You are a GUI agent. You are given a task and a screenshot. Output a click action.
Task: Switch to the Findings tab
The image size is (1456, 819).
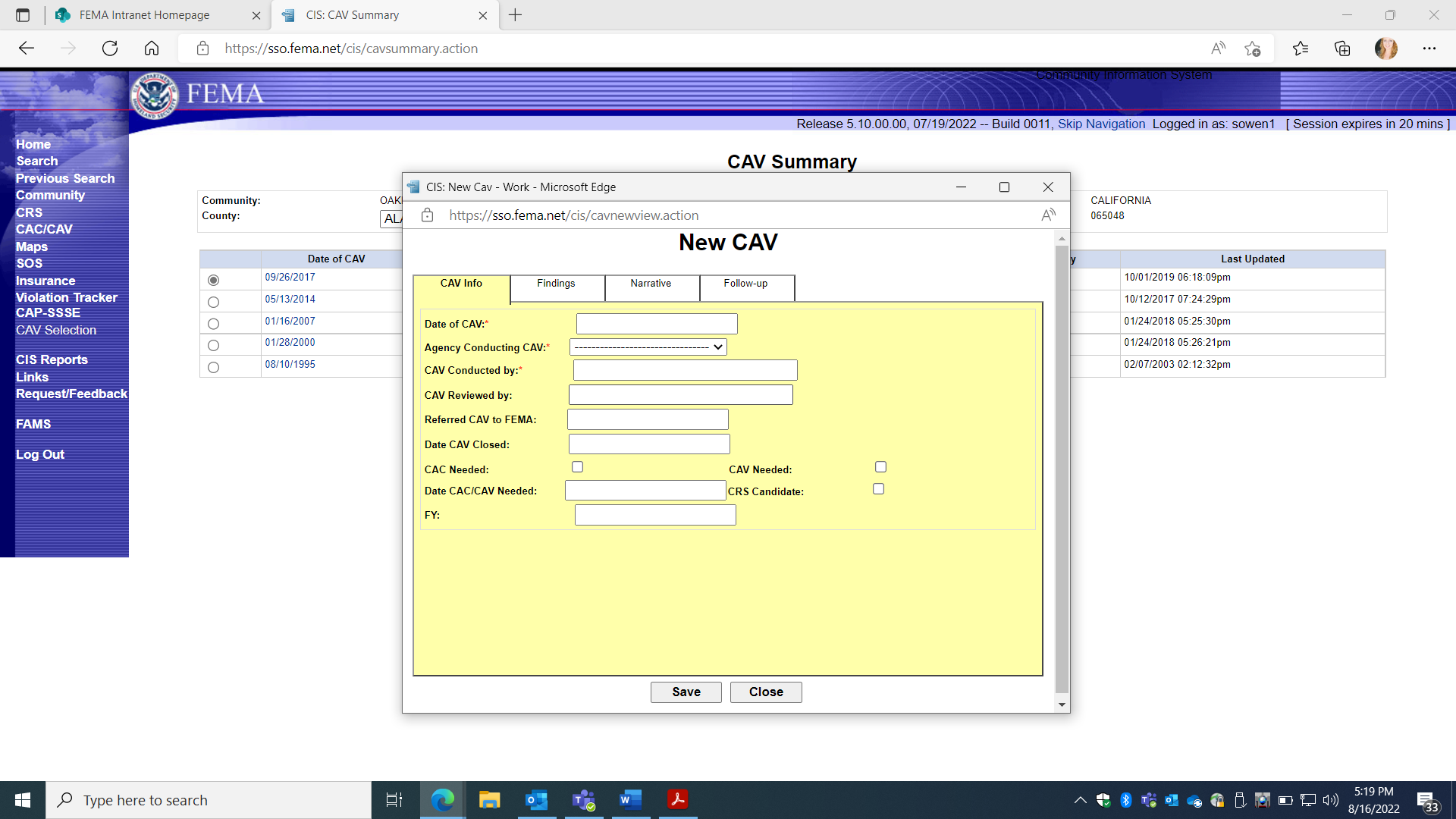coord(556,284)
